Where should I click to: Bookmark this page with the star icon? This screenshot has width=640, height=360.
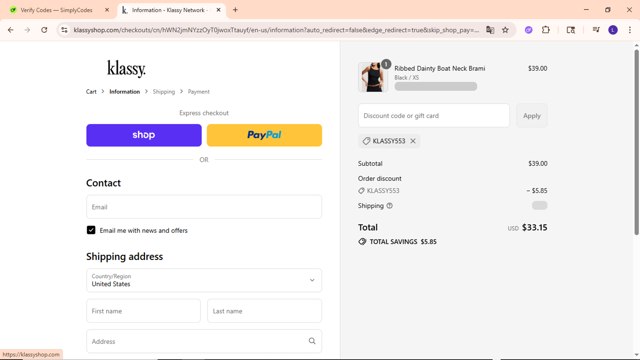(505, 30)
